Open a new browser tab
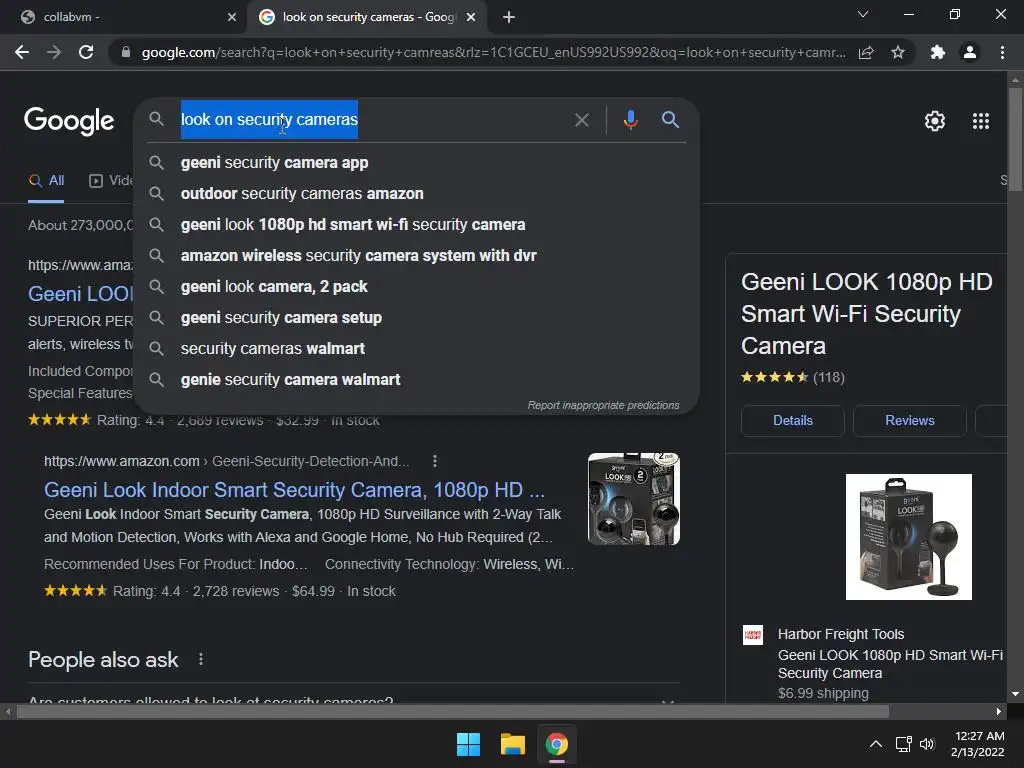 (509, 17)
